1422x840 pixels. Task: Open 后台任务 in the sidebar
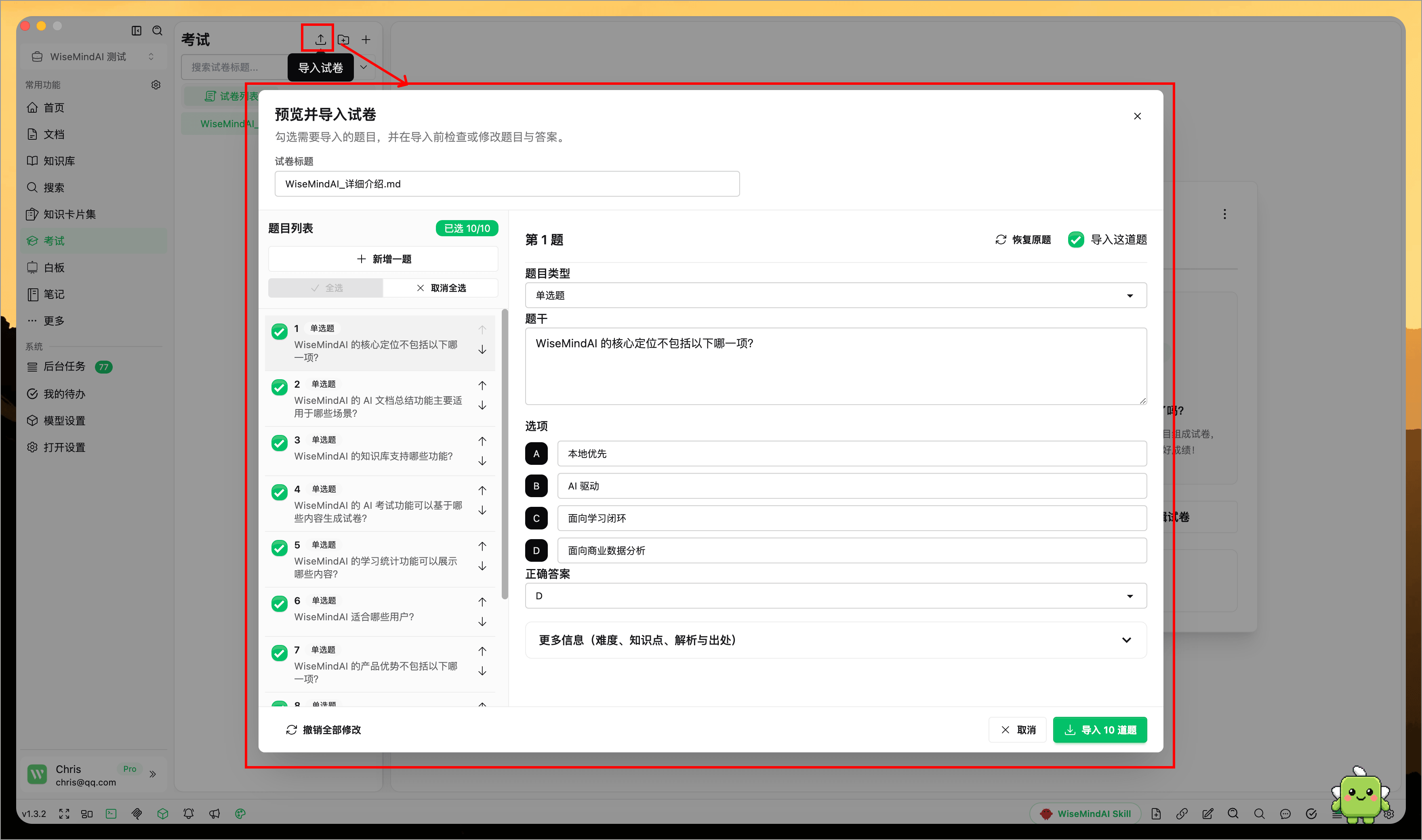pyautogui.click(x=94, y=367)
